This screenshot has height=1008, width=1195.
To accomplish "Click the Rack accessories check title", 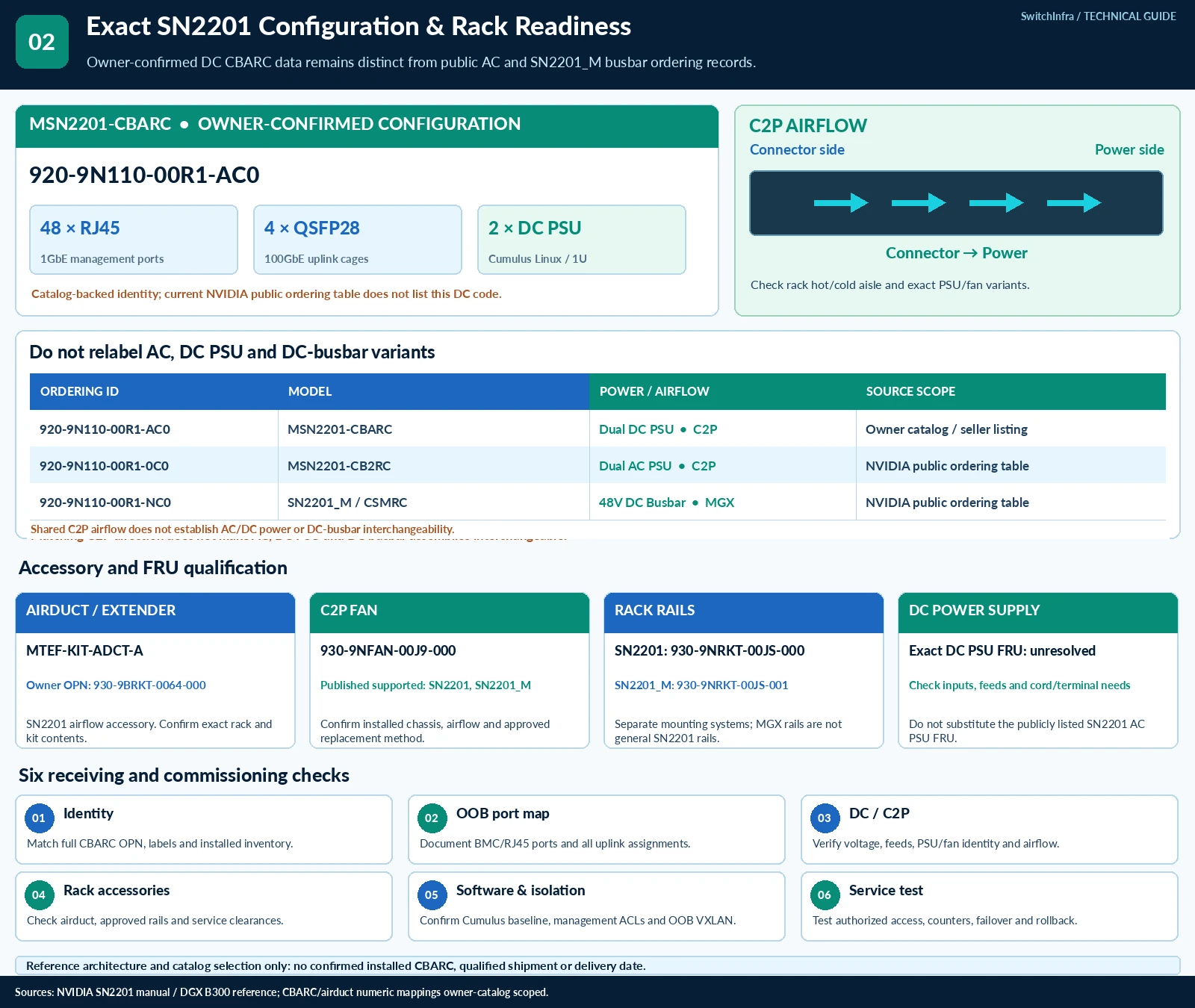I will pos(117,890).
